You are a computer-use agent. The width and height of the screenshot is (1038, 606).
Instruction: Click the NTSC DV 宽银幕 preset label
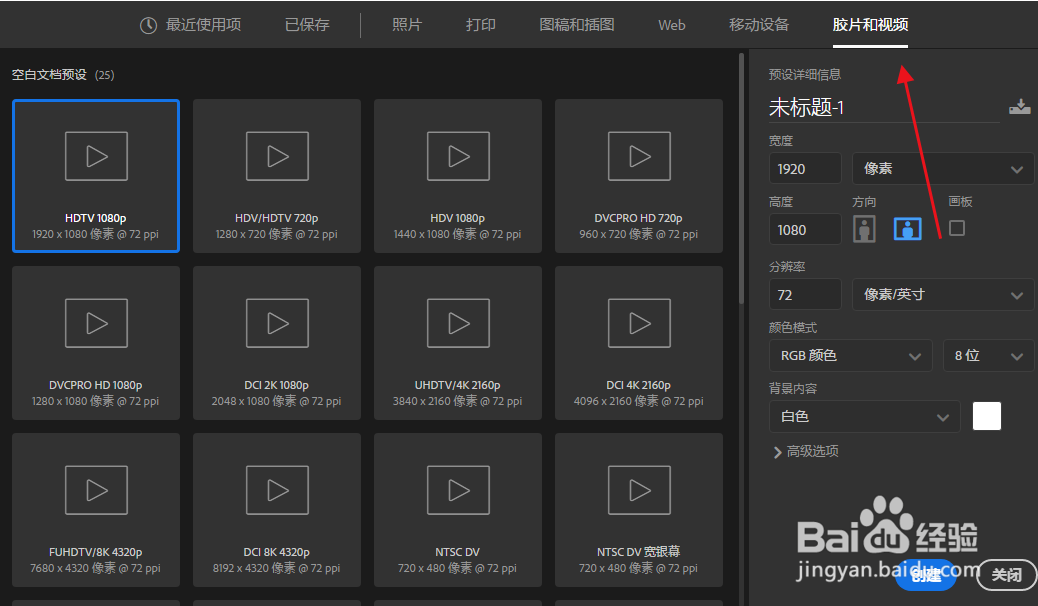pyautogui.click(x=639, y=552)
